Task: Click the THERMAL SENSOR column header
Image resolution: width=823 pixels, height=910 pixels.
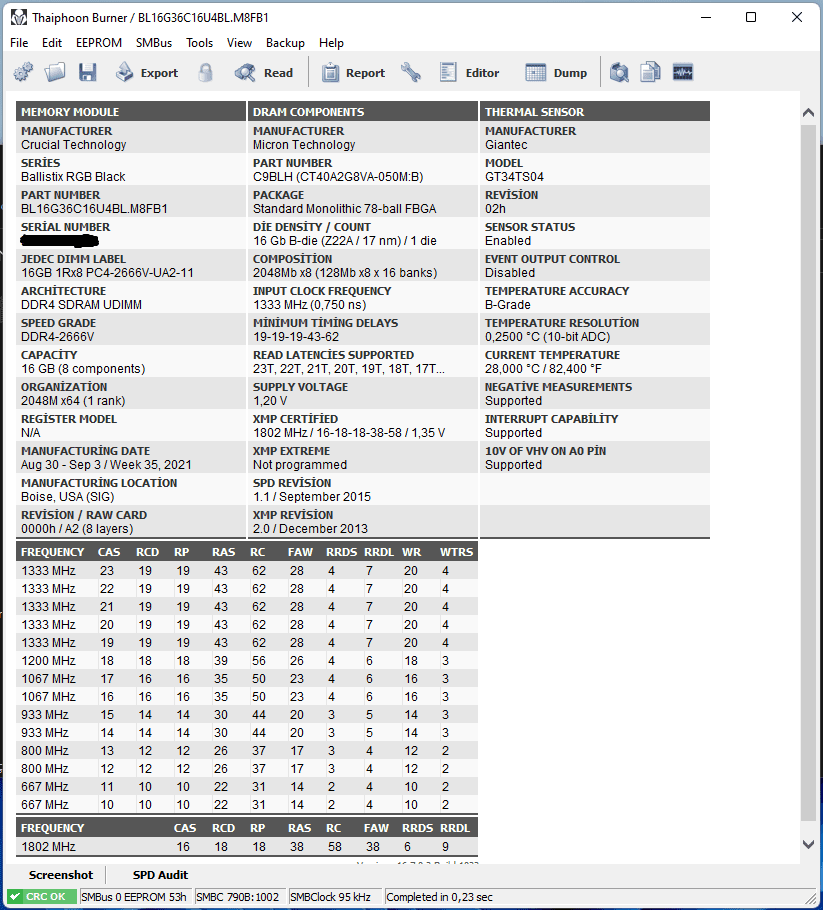Action: pos(595,111)
